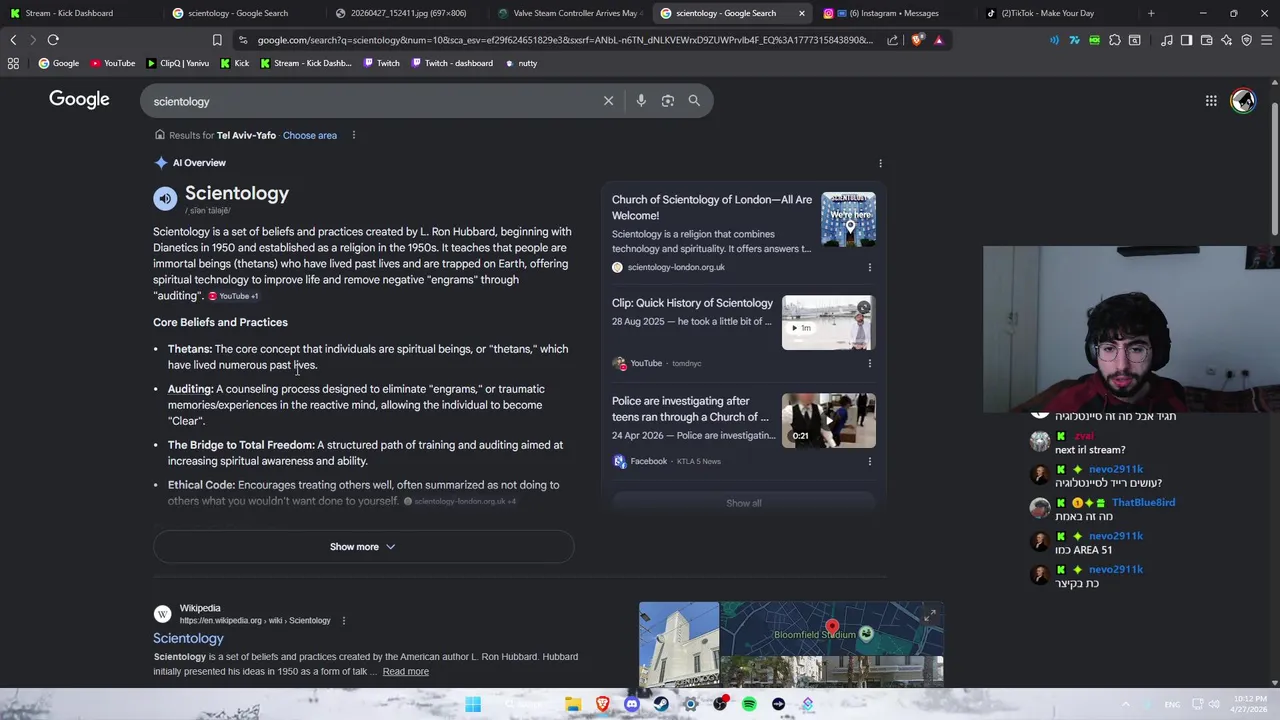The width and height of the screenshot is (1280, 720).
Task: Open the Twitch - dashboard bookmark
Action: point(451,63)
